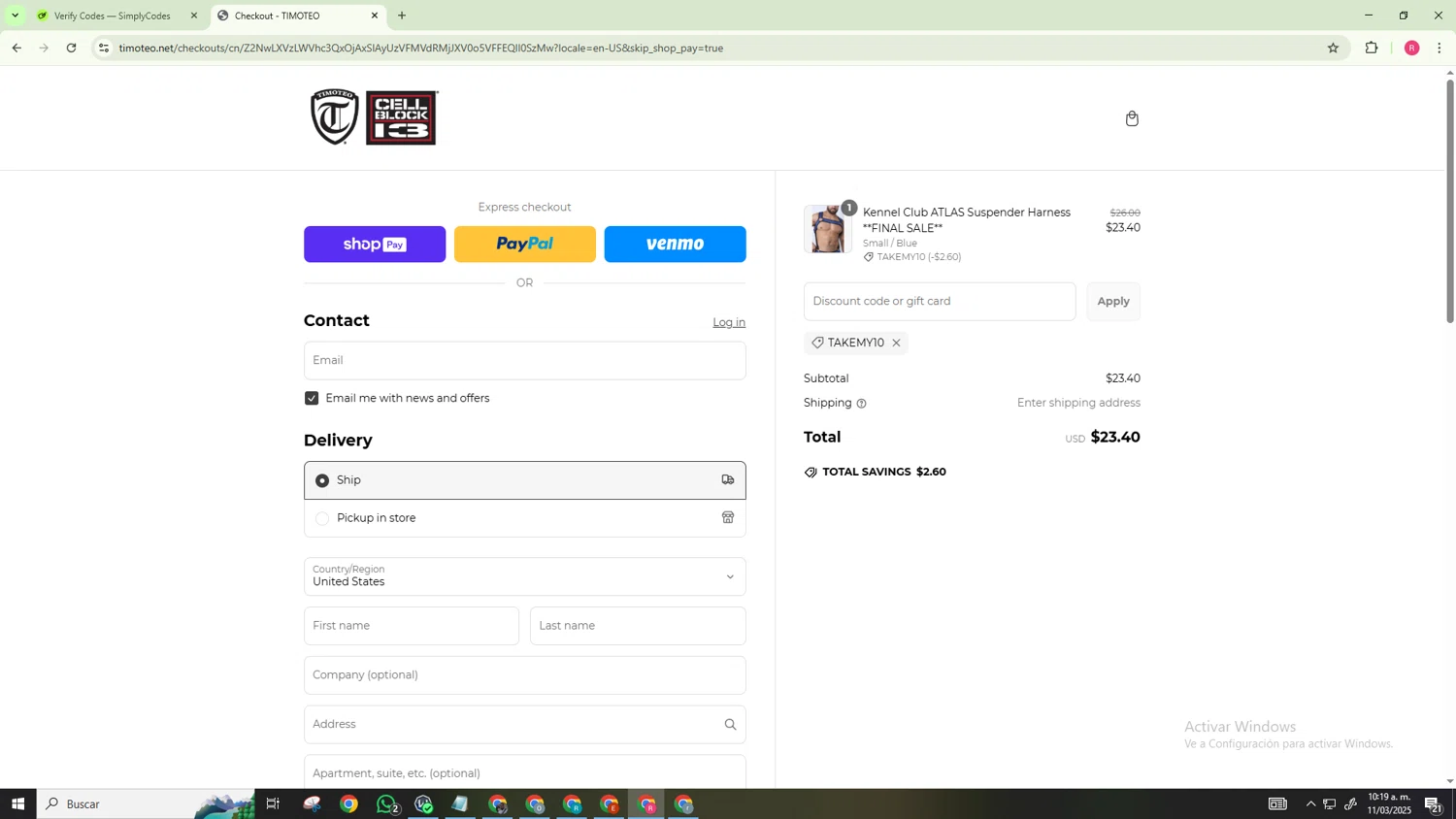1456x819 pixels.
Task: Pay with Shop Pay express checkout
Action: coord(375,245)
